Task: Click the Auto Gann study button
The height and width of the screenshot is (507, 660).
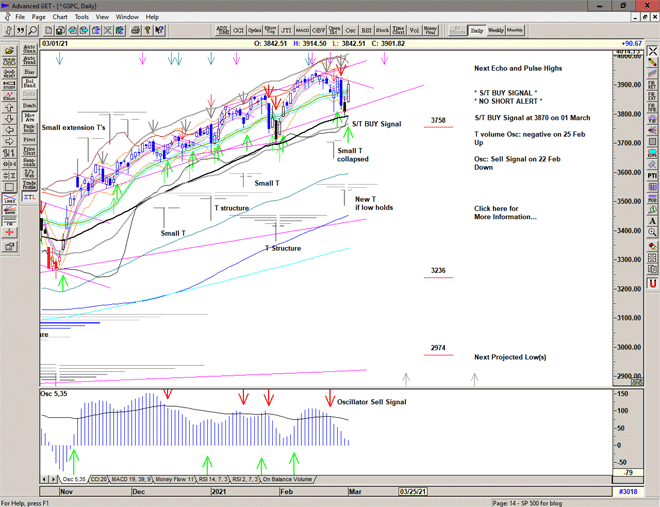Action: pos(30,48)
